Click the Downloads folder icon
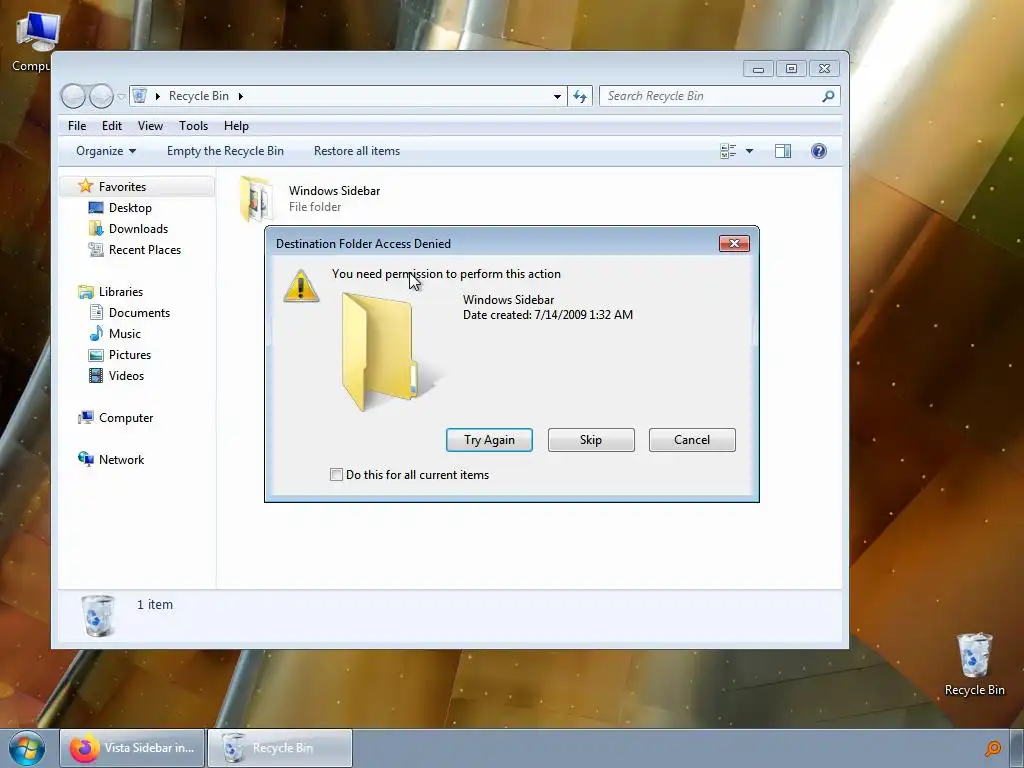This screenshot has width=1024, height=768. click(96, 229)
